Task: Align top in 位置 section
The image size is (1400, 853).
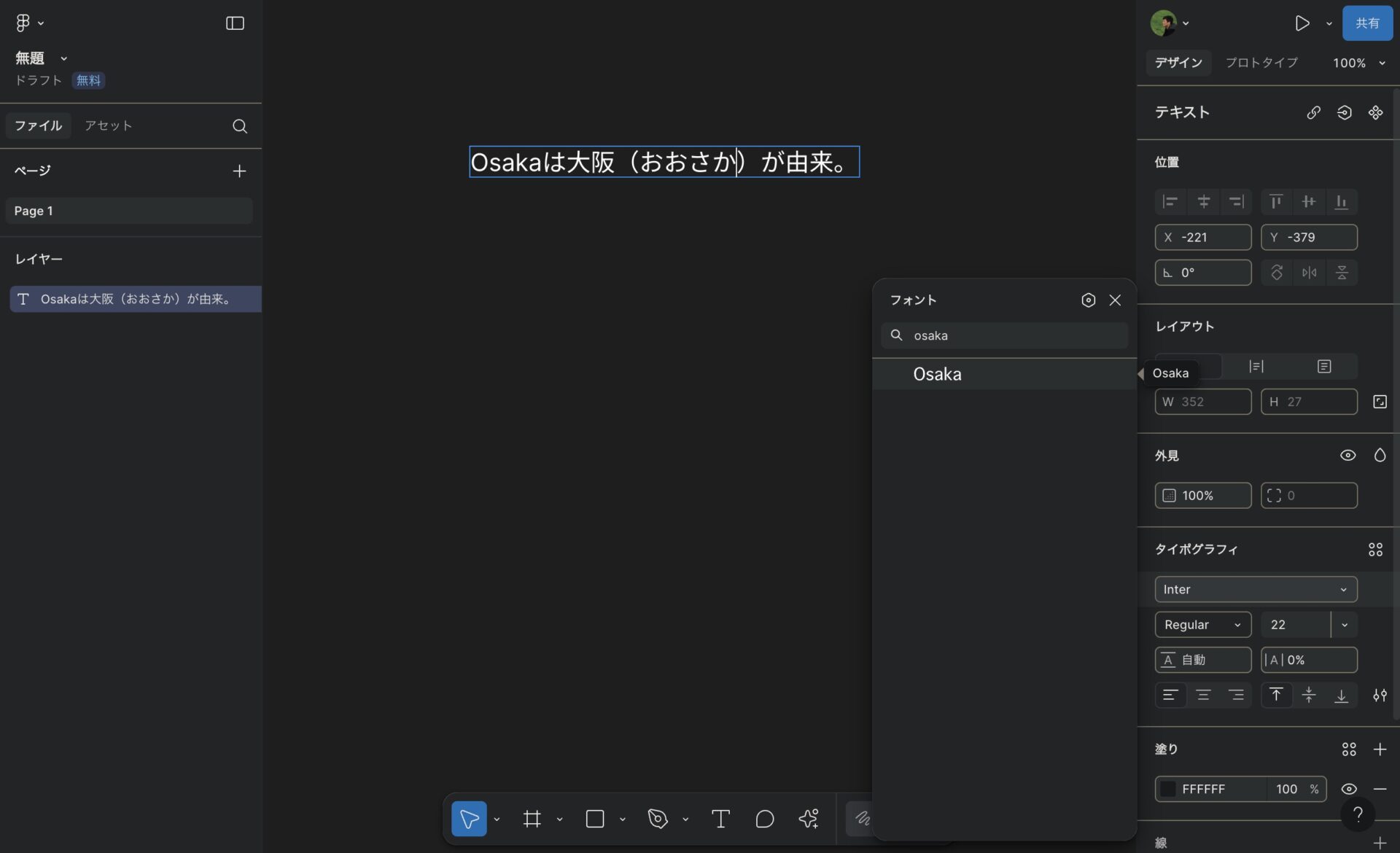Action: point(1276,202)
